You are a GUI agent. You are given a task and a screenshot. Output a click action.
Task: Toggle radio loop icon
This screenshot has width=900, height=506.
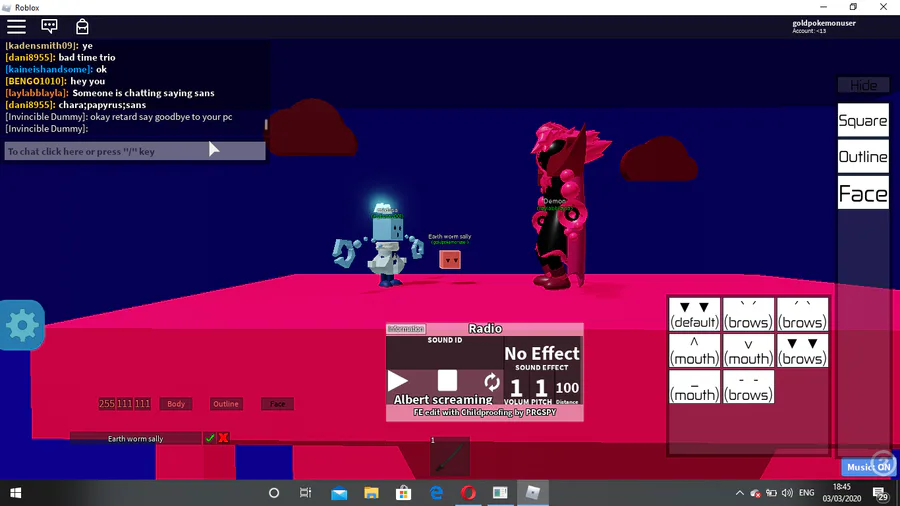point(491,382)
